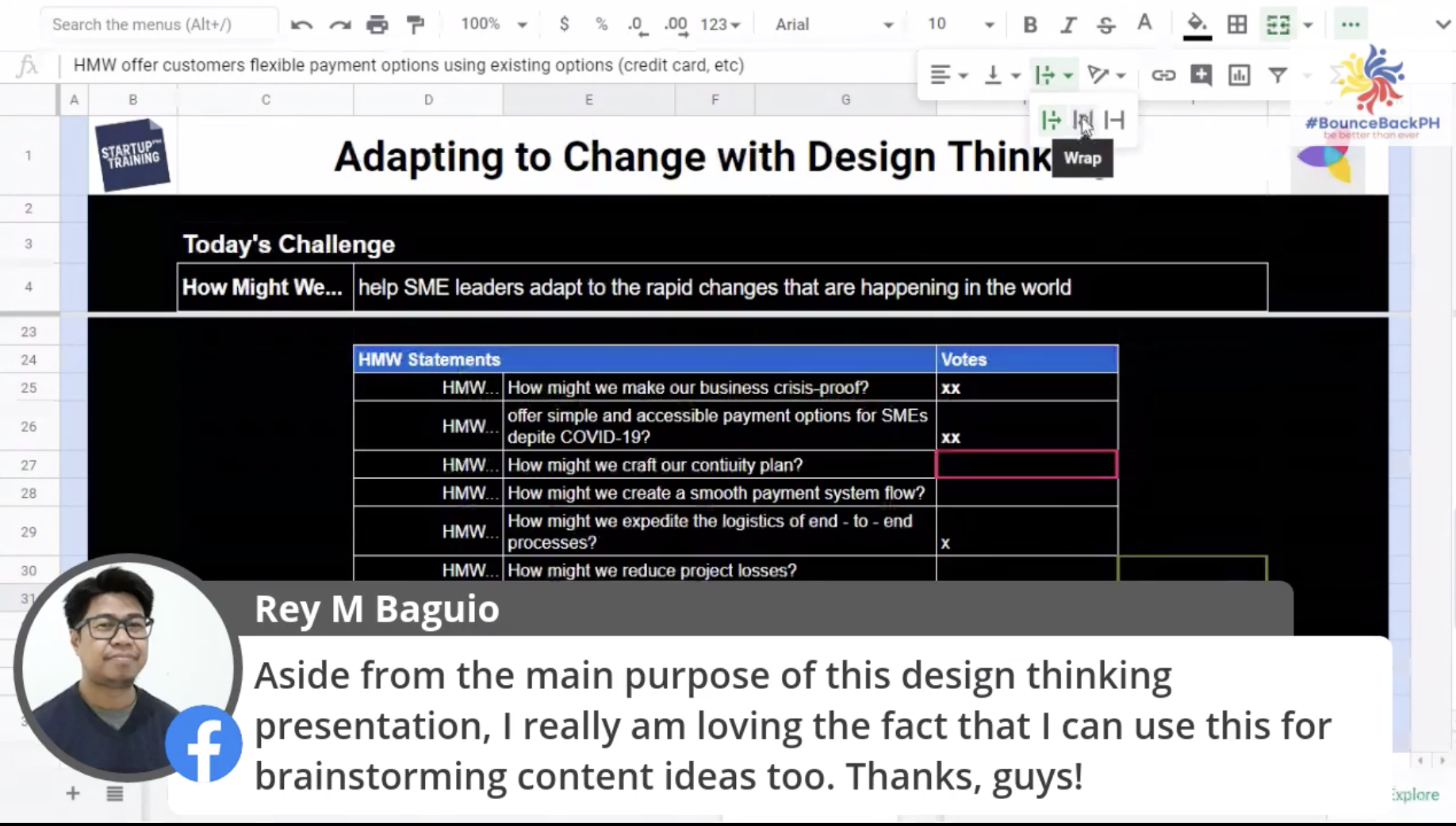Select the 'reduce project losses' cell
The height and width of the screenshot is (826, 1456).
pos(719,570)
